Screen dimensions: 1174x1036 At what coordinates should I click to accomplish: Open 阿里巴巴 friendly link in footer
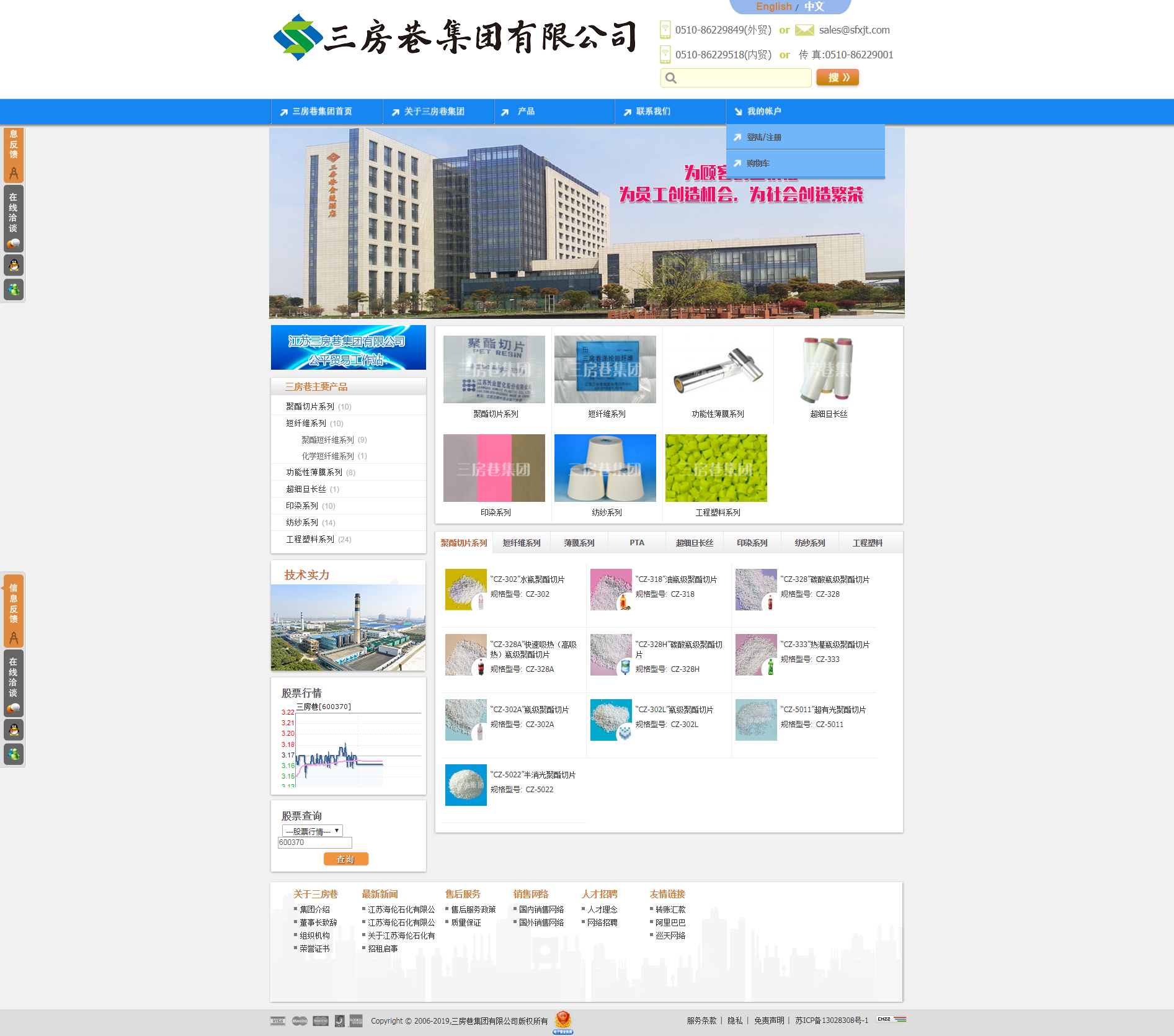pyautogui.click(x=670, y=922)
